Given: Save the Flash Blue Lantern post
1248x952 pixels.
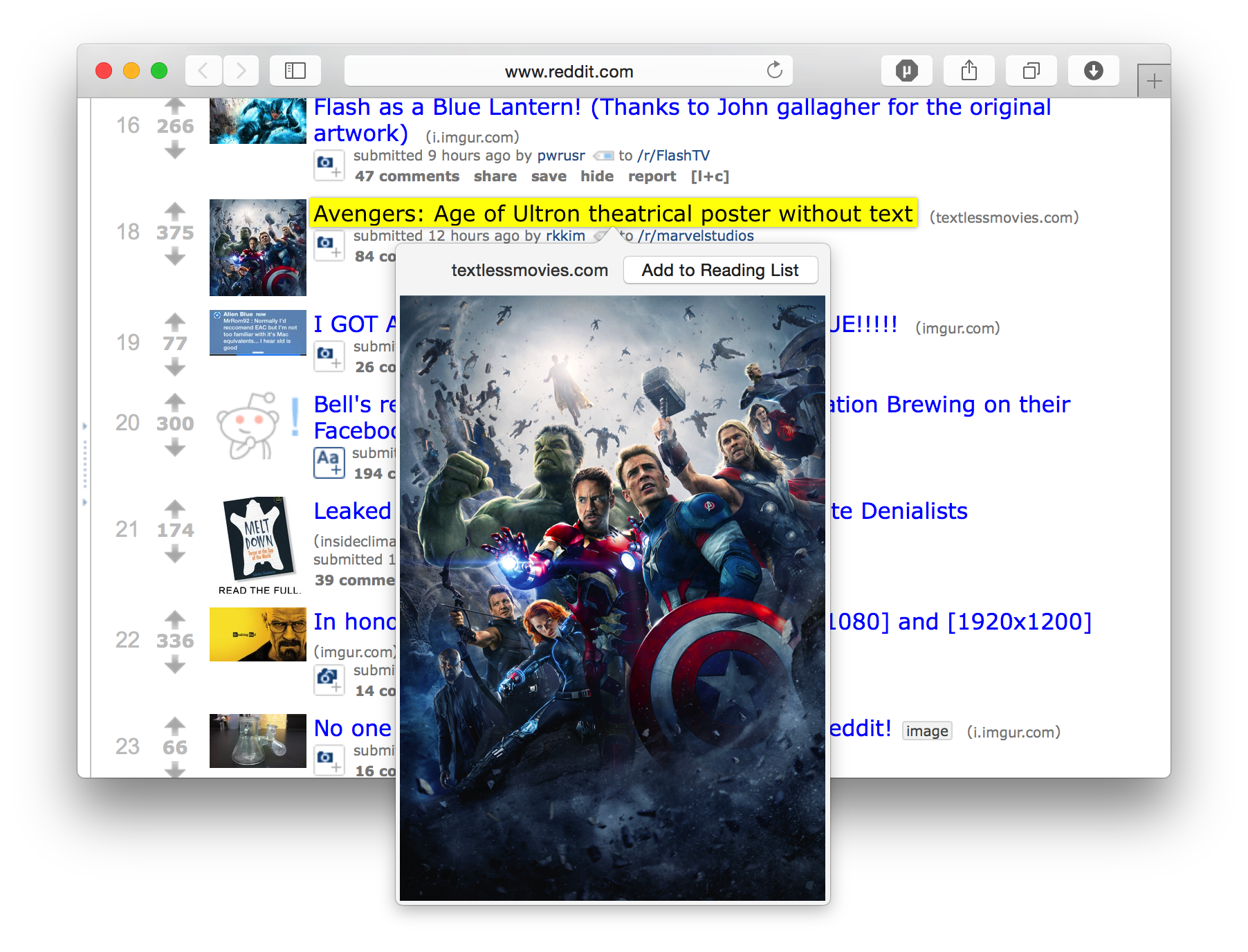Looking at the screenshot, I should (549, 176).
